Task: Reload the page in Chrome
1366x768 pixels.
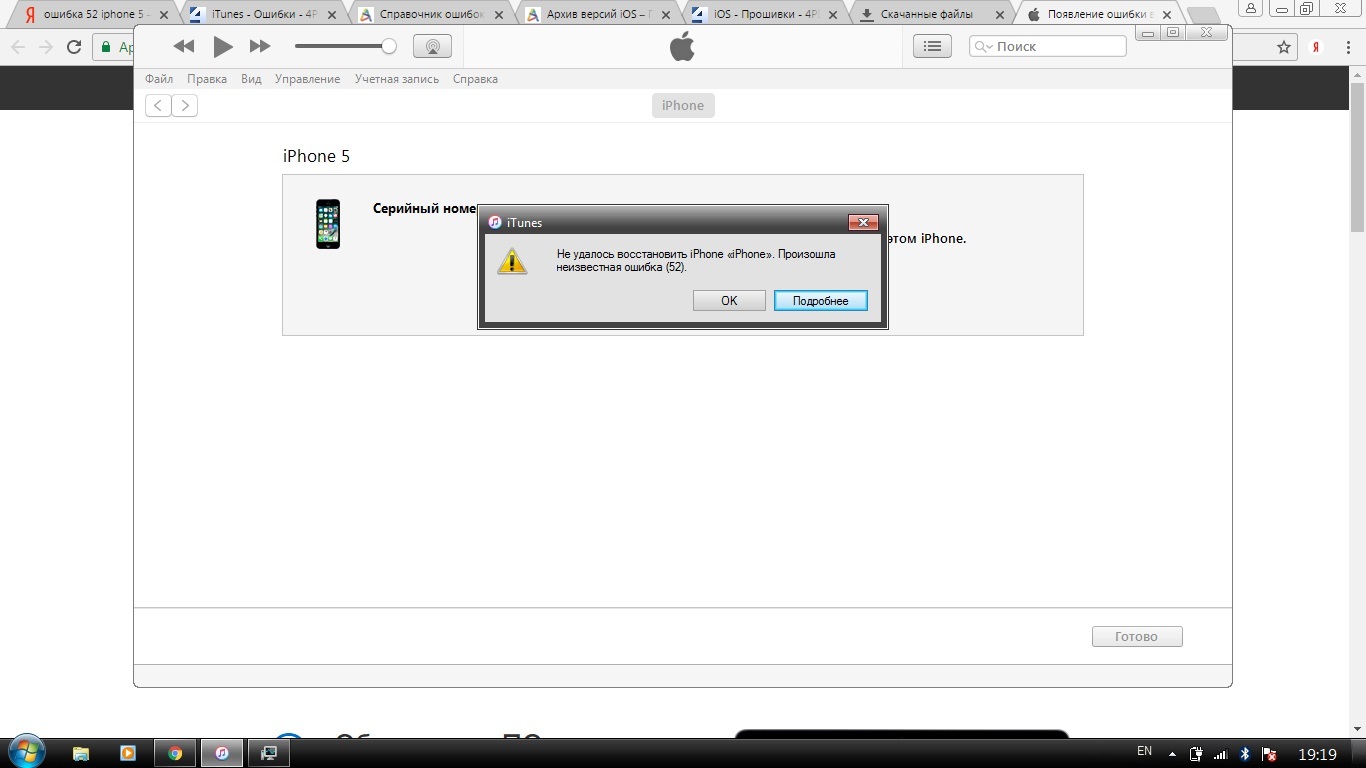Action: (74, 47)
